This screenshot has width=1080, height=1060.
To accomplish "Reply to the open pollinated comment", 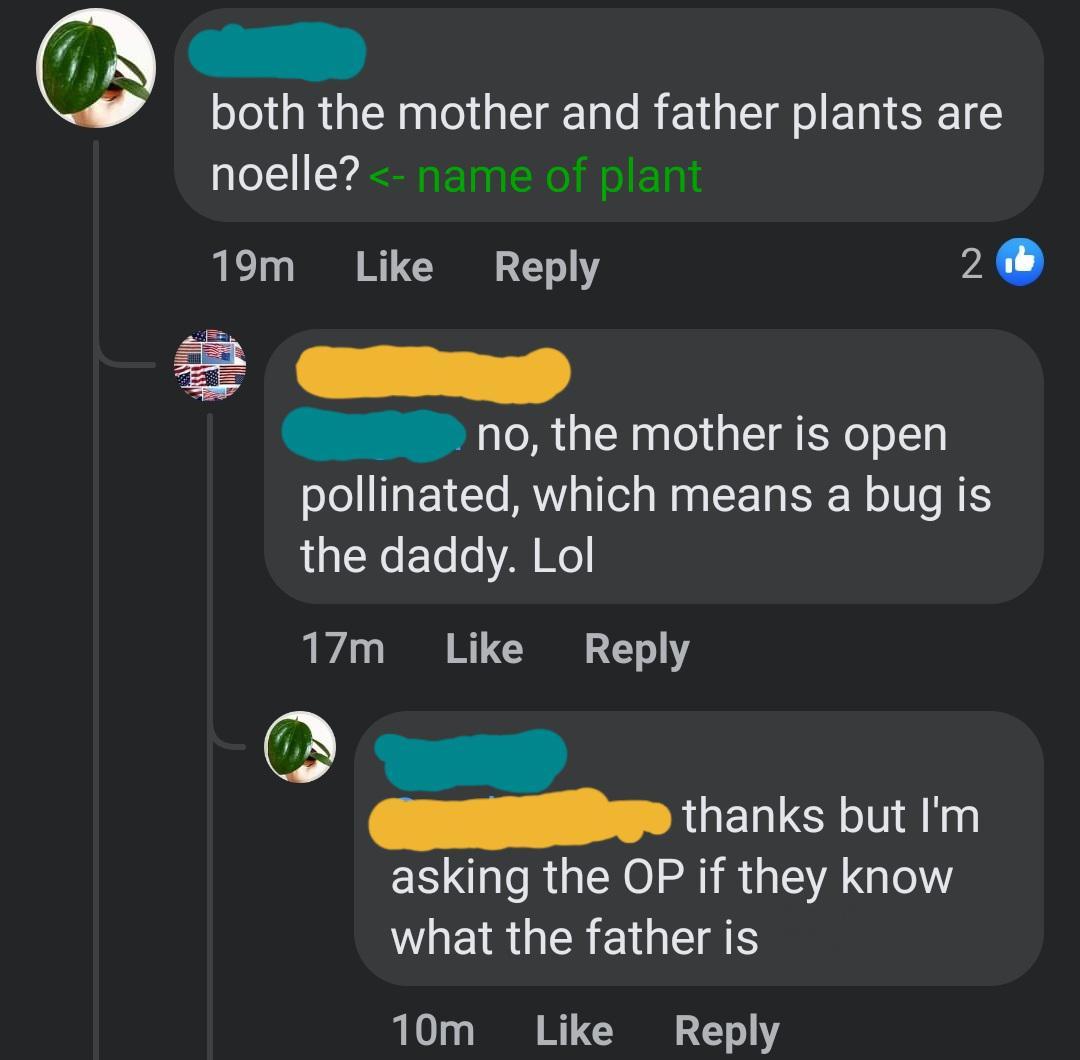I will pyautogui.click(x=637, y=648).
